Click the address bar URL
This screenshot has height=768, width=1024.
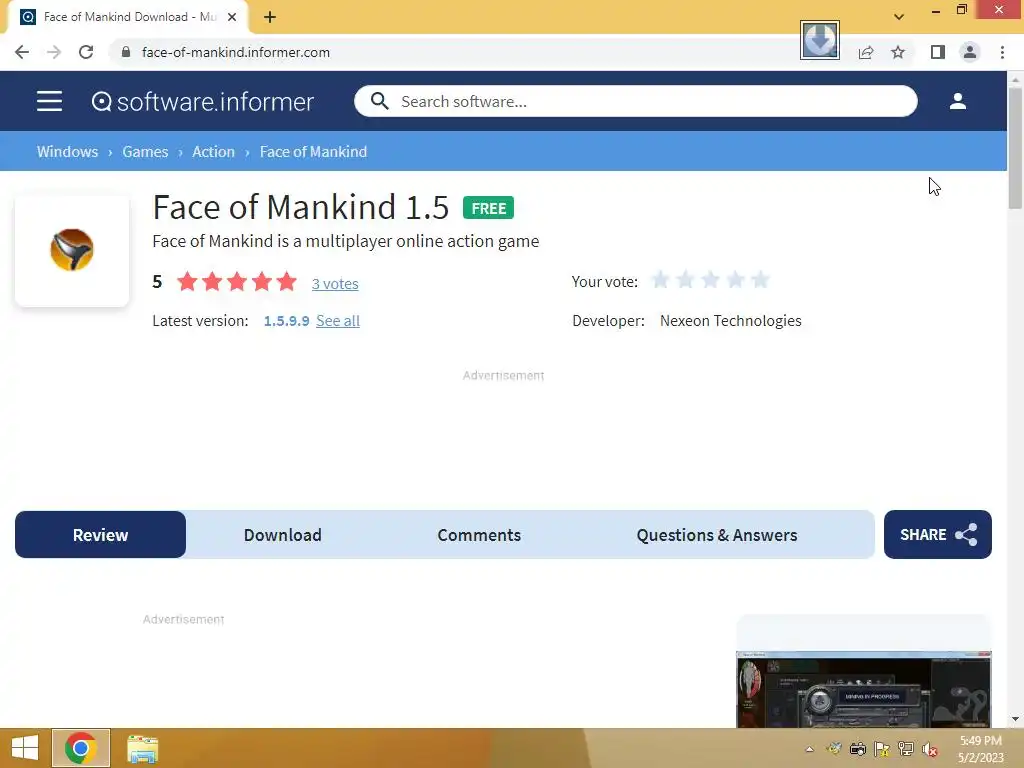(236, 52)
